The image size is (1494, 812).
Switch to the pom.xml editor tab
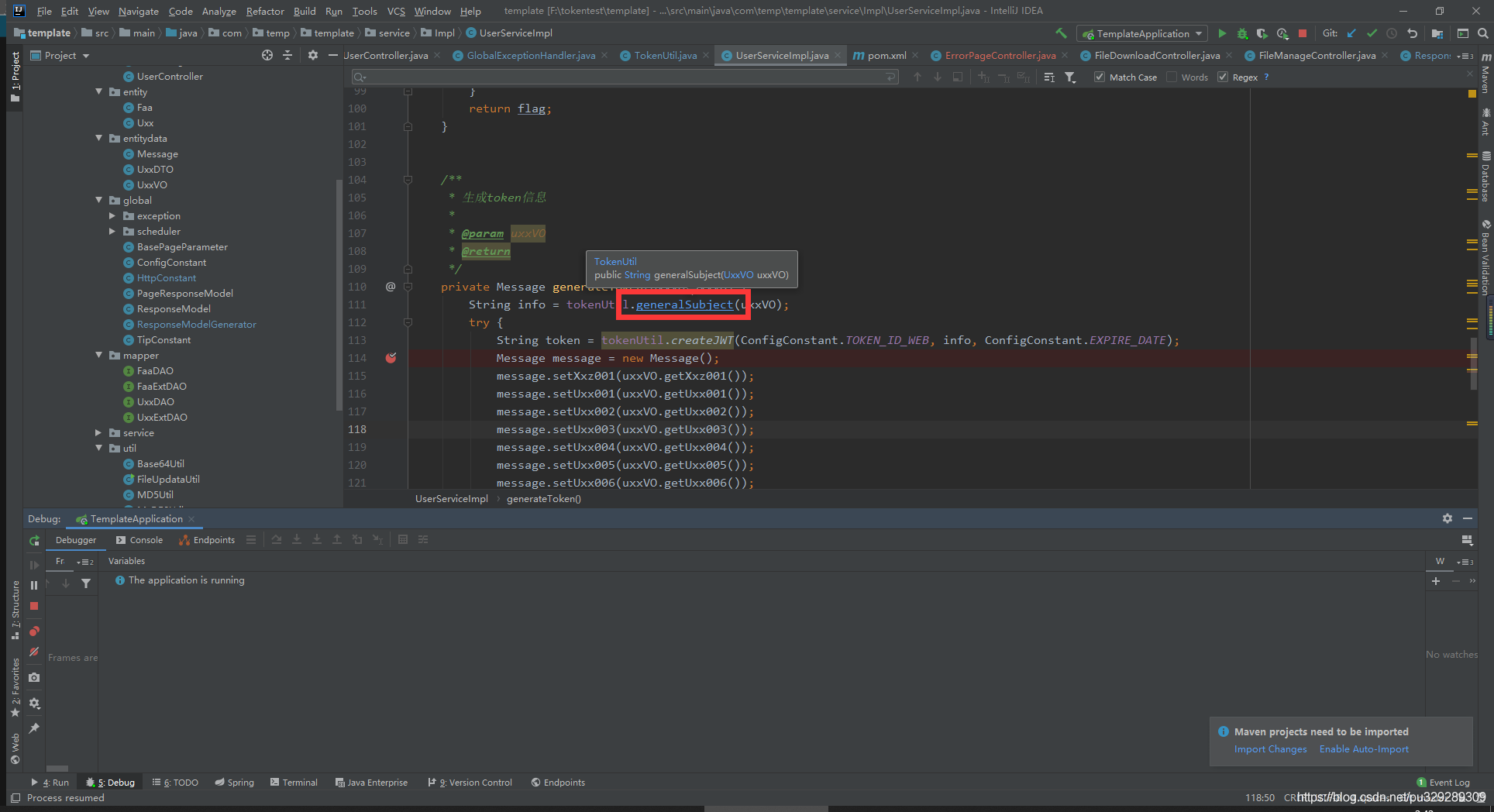(886, 55)
